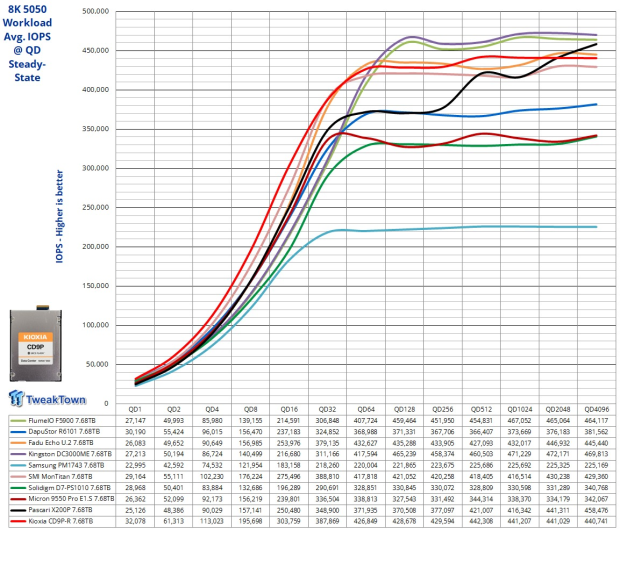Click the DapuStor R6101 legend color line
Viewport: 620px width, 568px height.
tap(18, 432)
